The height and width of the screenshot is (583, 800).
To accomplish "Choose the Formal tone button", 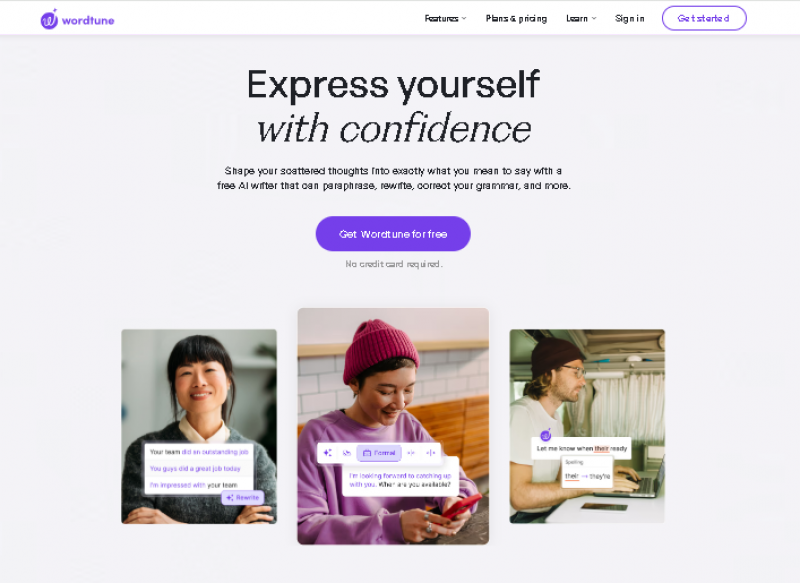I will coord(379,452).
